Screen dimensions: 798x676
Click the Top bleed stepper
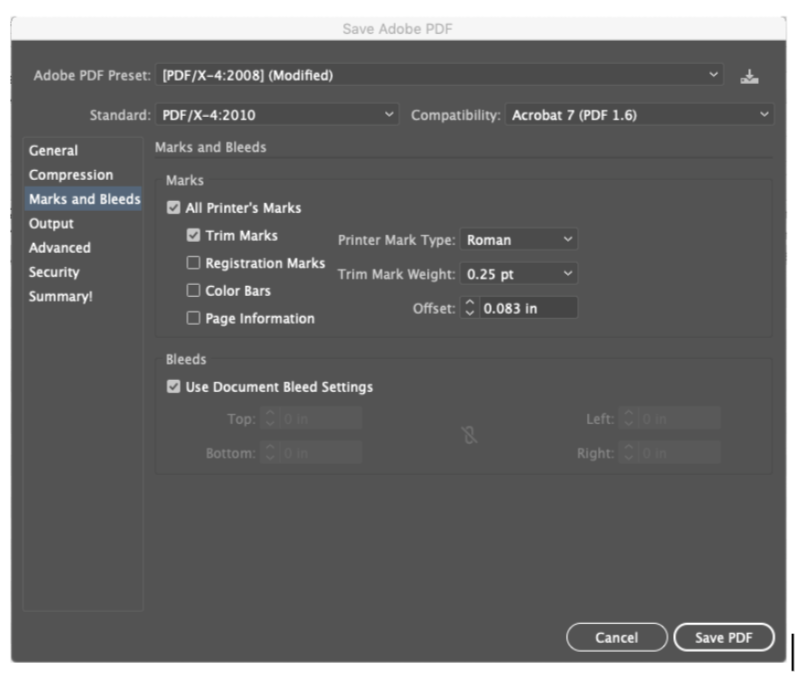click(270, 418)
